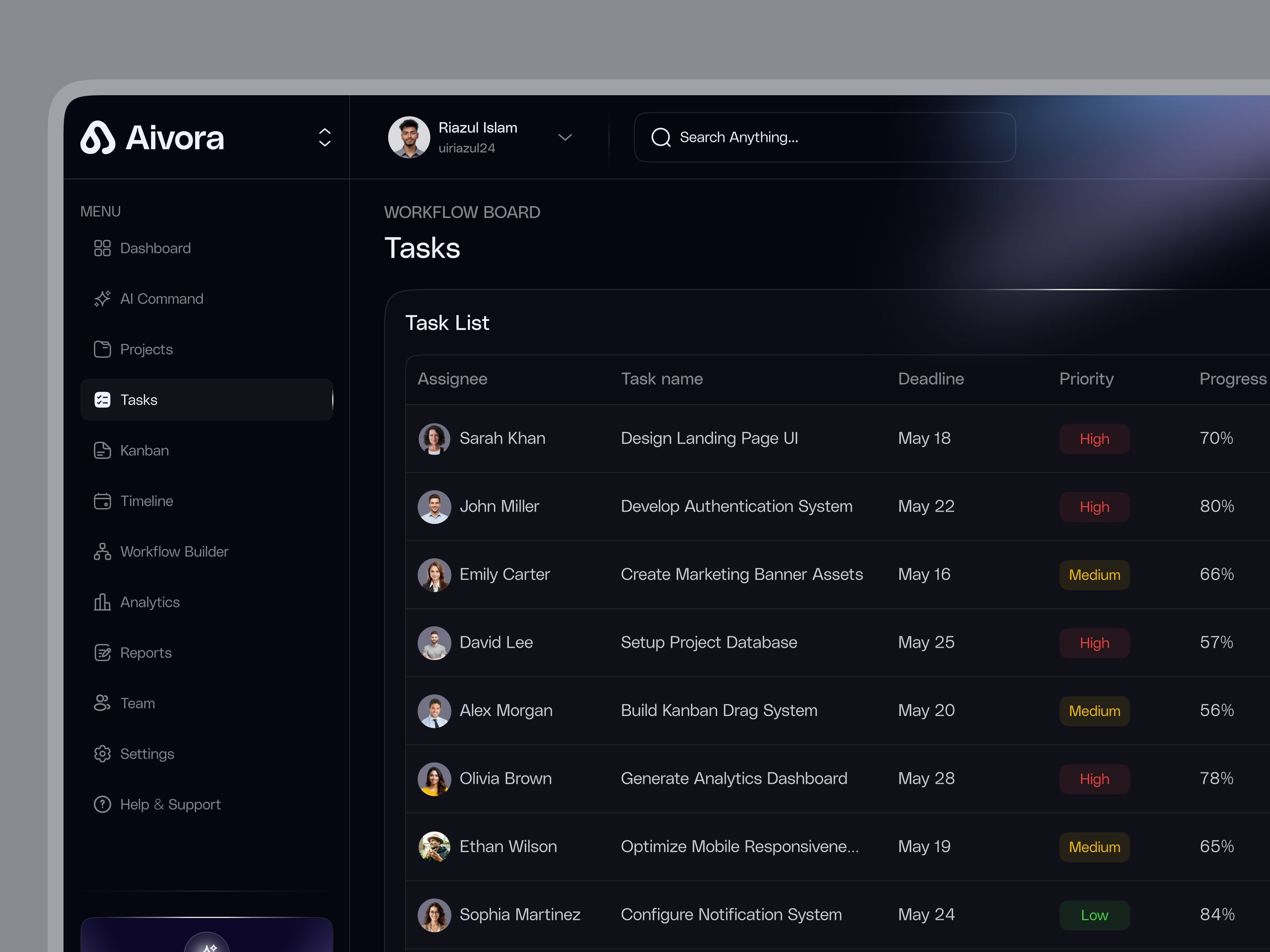Image resolution: width=1270 pixels, height=952 pixels.
Task: Click the Workflow Builder nodes icon
Action: pyautogui.click(x=102, y=551)
